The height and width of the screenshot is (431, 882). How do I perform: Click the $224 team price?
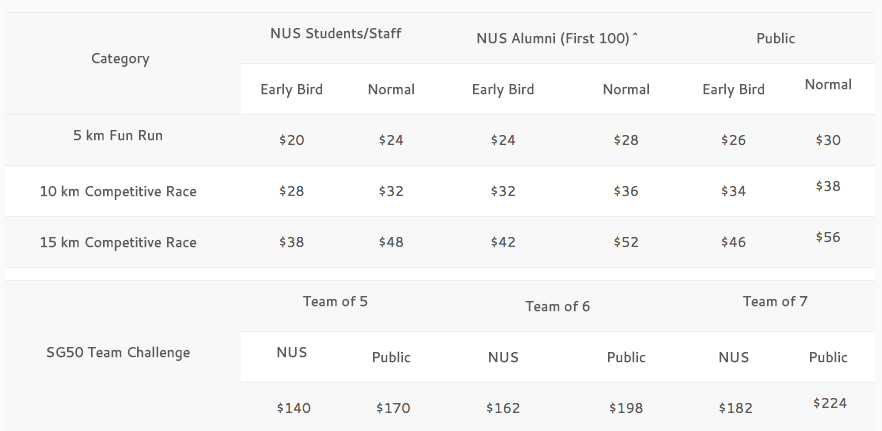(x=830, y=403)
